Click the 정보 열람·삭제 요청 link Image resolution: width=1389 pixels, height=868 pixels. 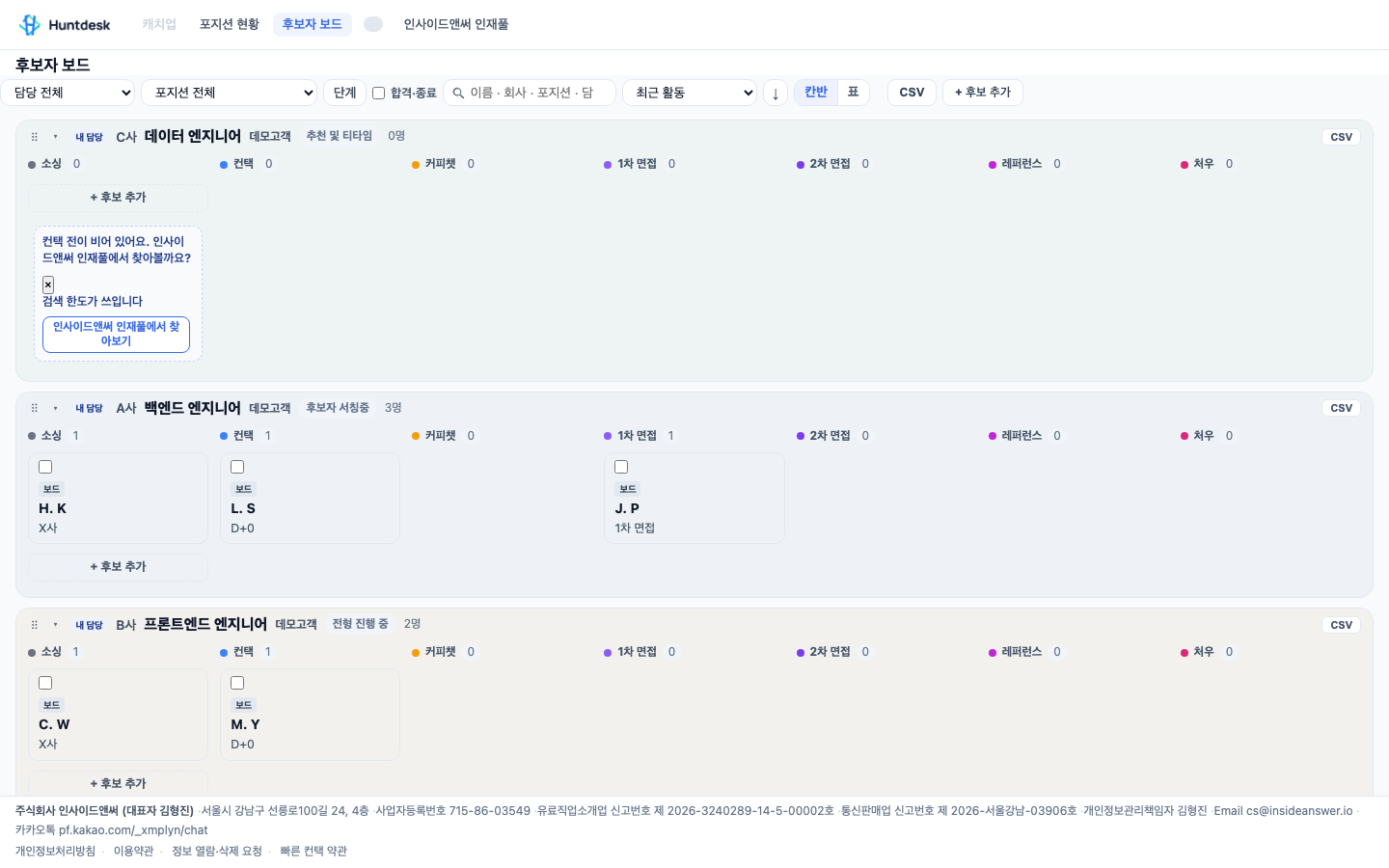[x=217, y=851]
